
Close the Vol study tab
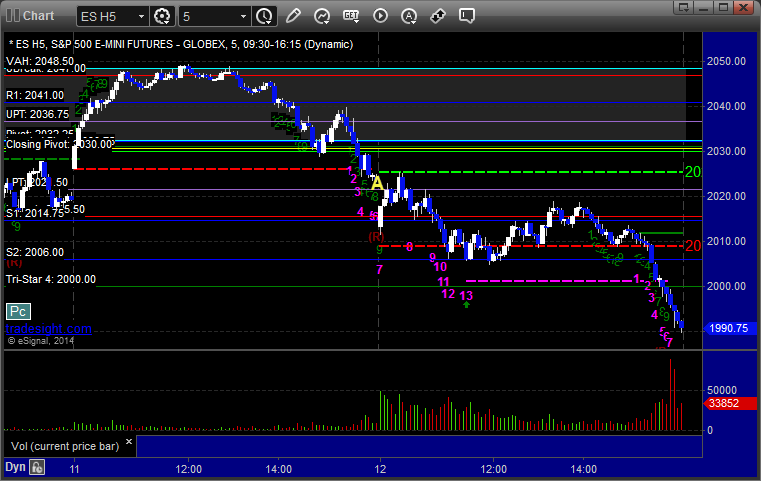pos(129,442)
